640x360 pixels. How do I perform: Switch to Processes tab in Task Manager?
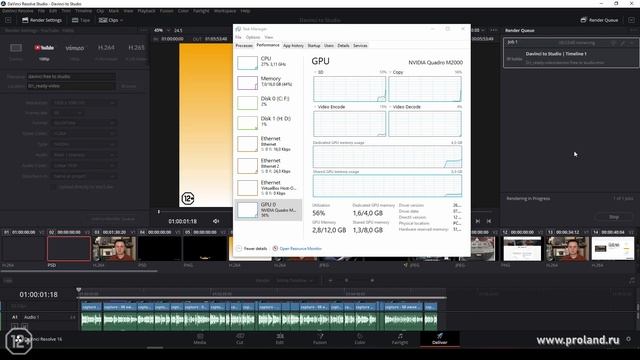click(244, 46)
